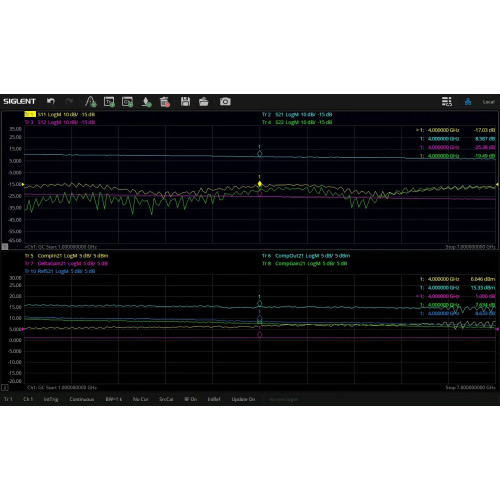Add a new channel using the Ch icon
Viewport: 500px width, 500px height.
pos(127,102)
